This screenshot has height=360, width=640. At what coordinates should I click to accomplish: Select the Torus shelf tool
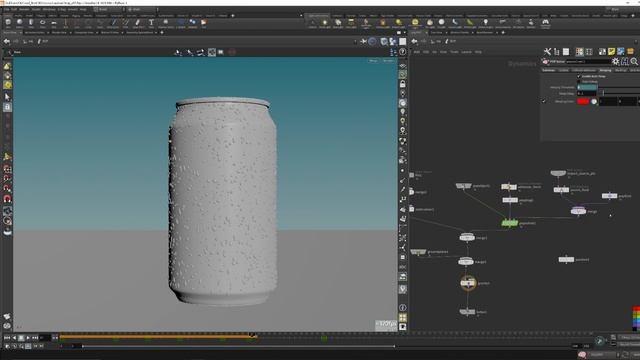[x=42, y=22]
